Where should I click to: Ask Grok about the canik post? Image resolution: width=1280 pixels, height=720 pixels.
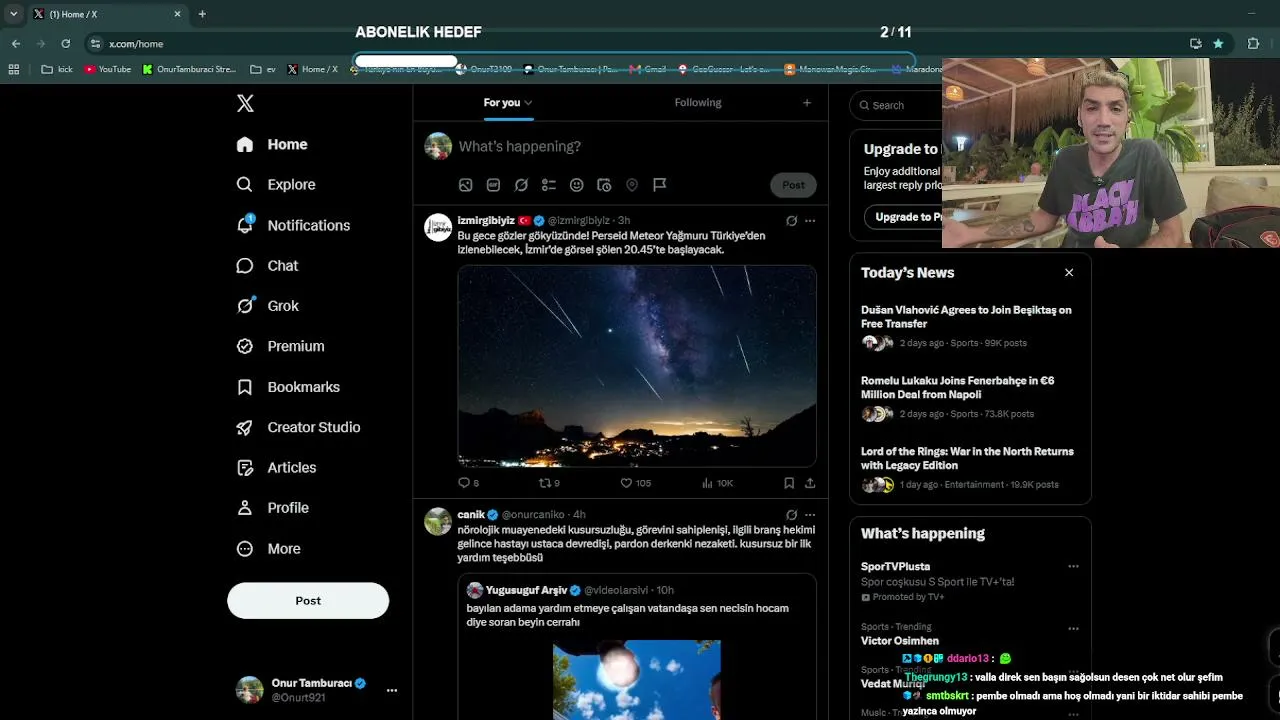coord(791,515)
